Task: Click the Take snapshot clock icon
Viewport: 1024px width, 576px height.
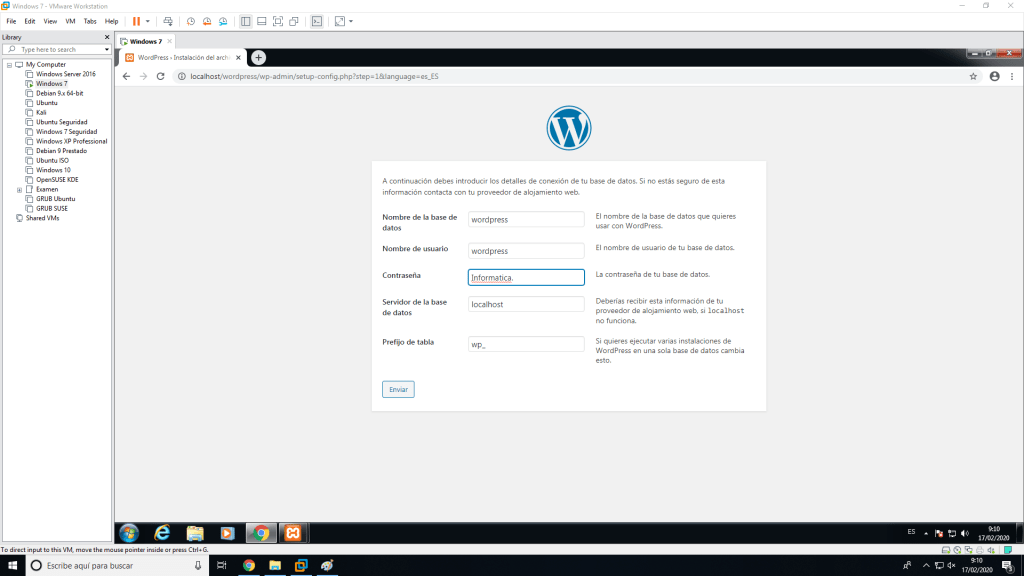Action: 190,21
